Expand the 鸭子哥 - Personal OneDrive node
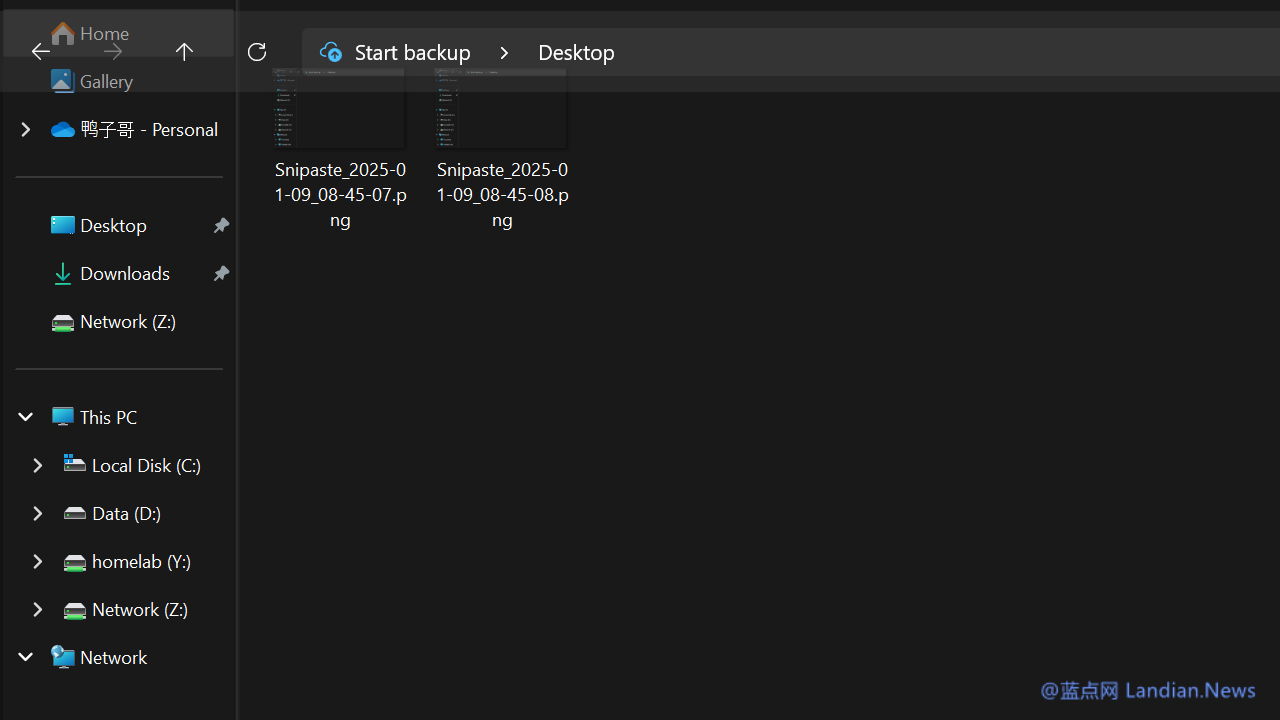Screen dimensions: 1280x720 (26, 129)
